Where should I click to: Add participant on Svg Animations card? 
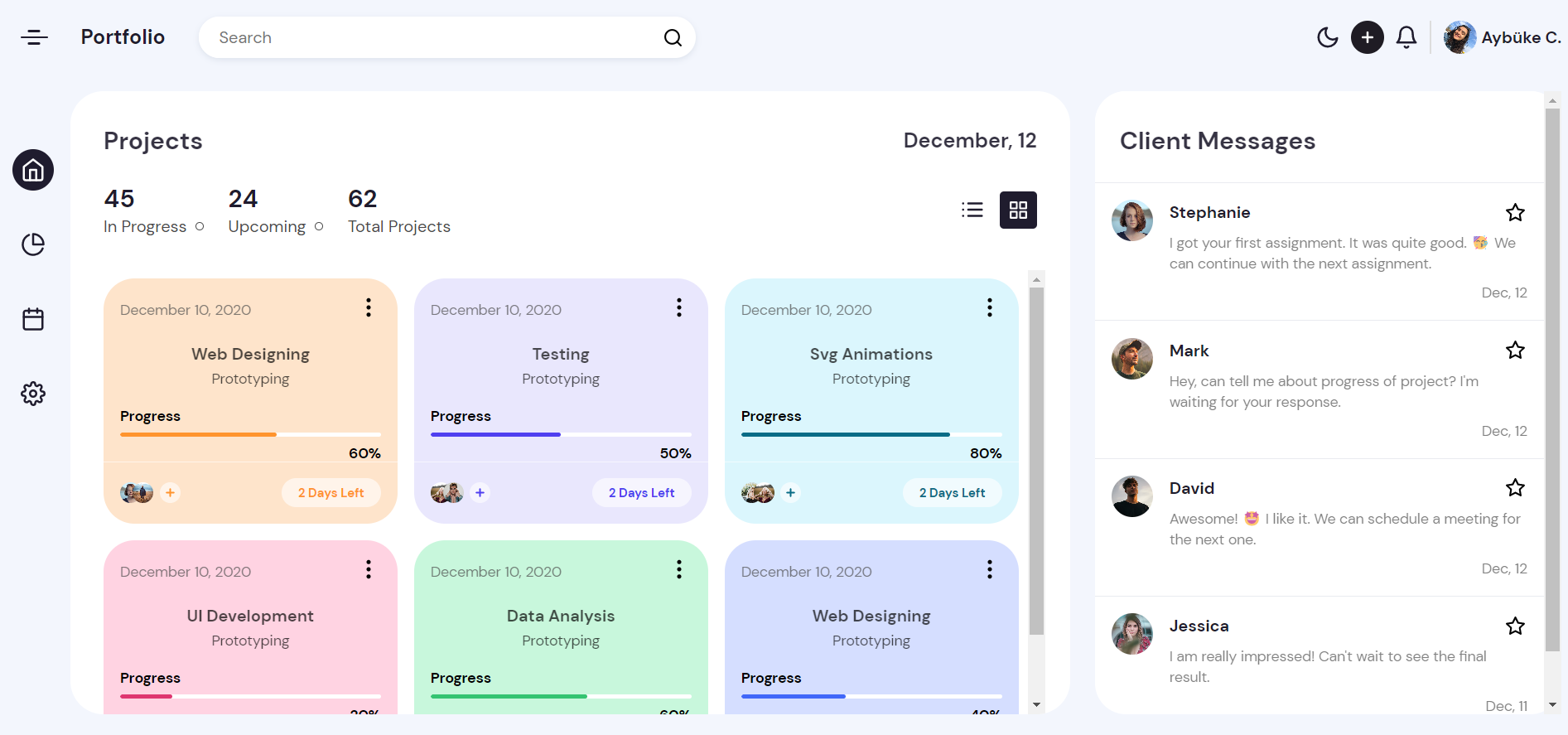(x=791, y=492)
